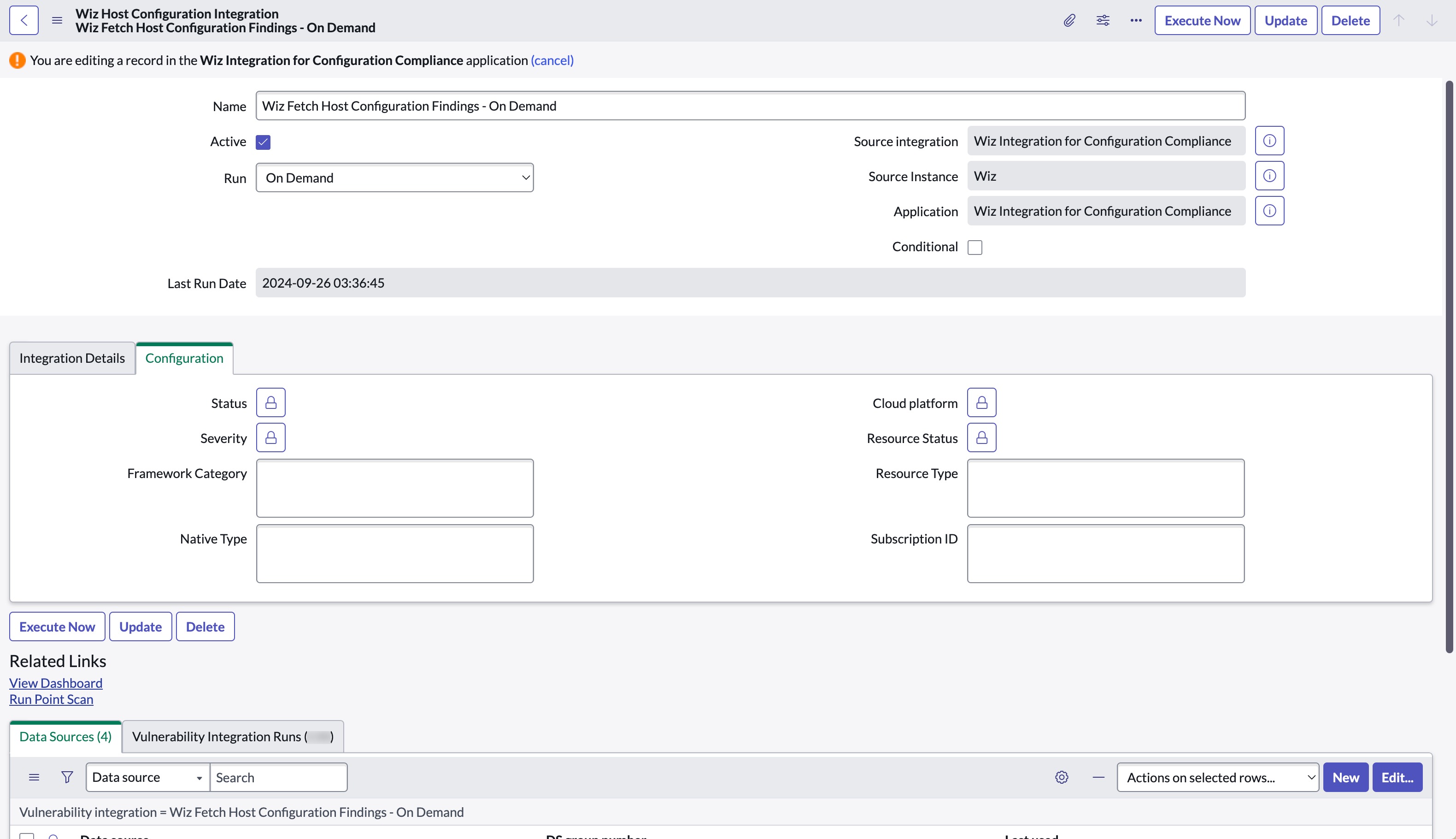Screen dimensions: 1456x839
Task: Open the Vulnerability Integration Runs tab
Action: [x=232, y=737]
